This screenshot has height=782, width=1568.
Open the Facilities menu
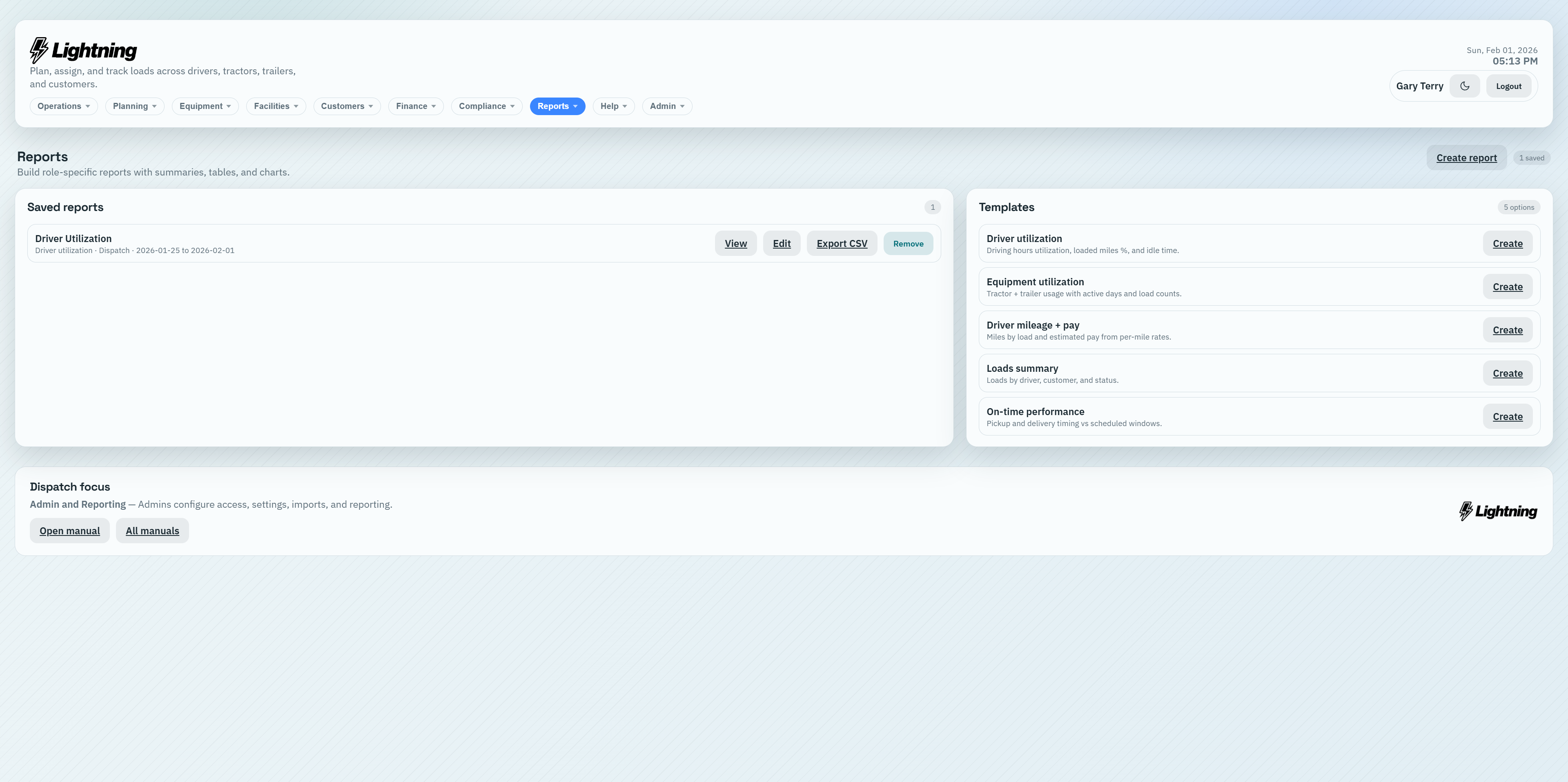point(276,106)
